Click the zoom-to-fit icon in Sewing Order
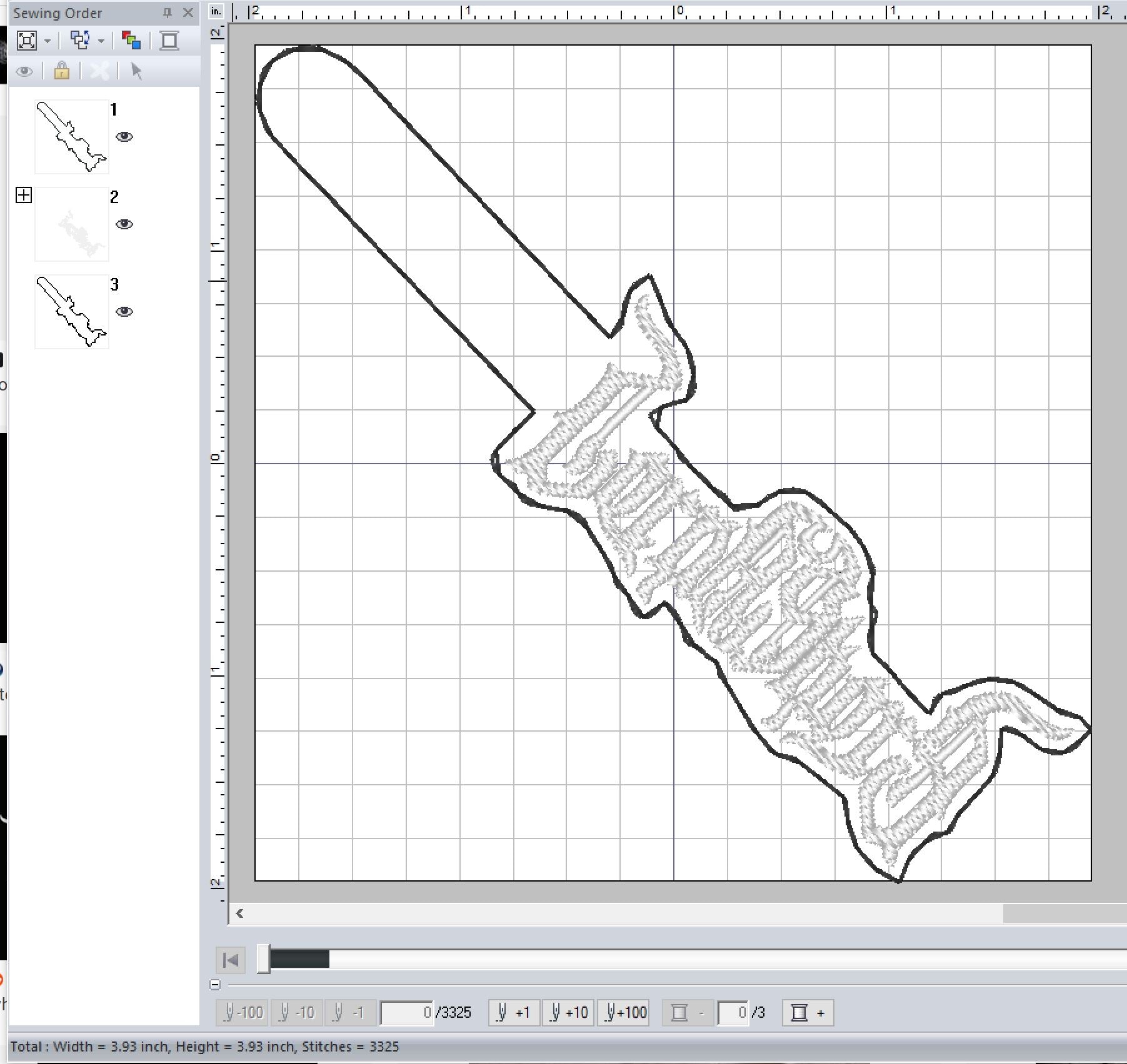 click(27, 41)
